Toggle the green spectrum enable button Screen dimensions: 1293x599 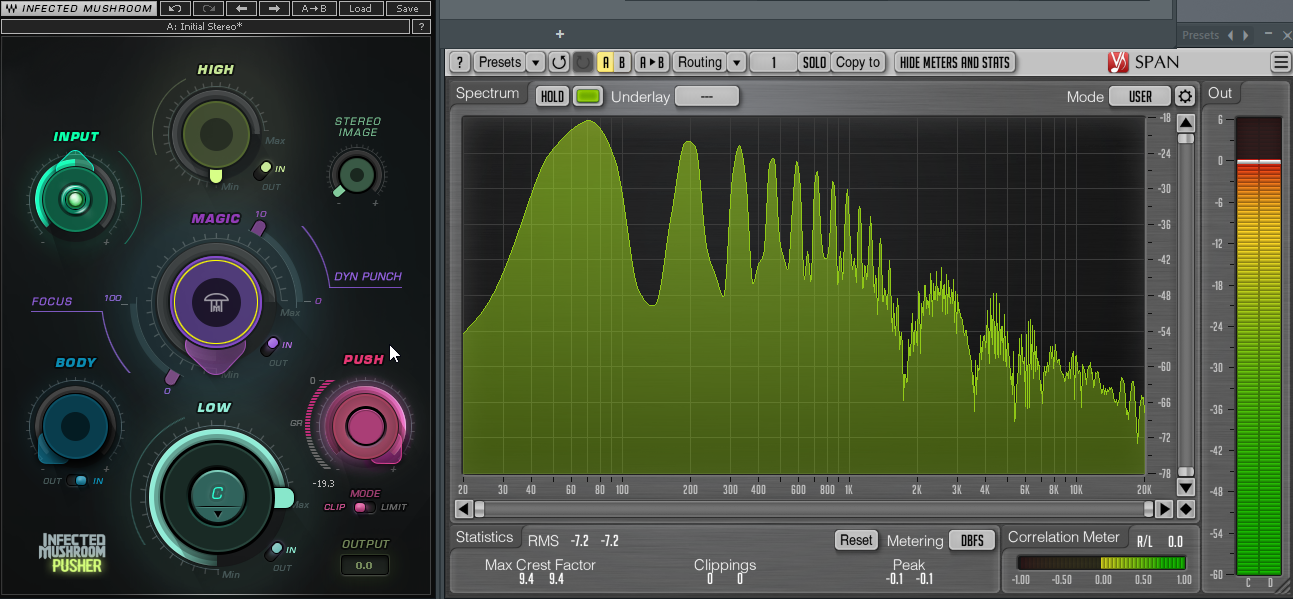(x=589, y=96)
